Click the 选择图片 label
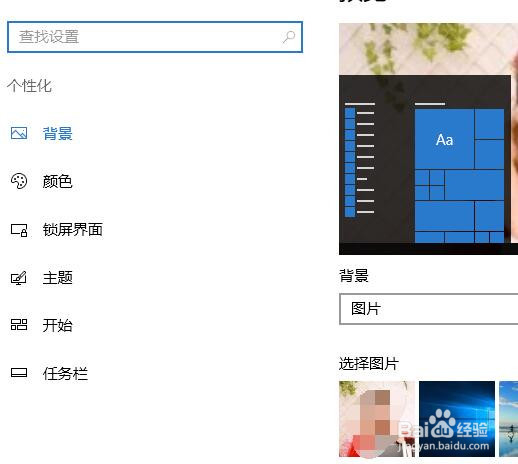This screenshot has height=464, width=518. [x=369, y=363]
